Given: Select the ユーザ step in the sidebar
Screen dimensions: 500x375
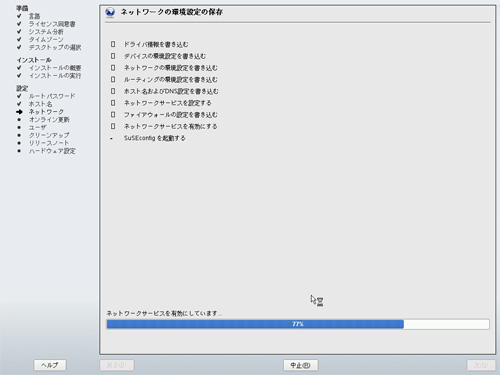Looking at the screenshot, I should (38, 127).
